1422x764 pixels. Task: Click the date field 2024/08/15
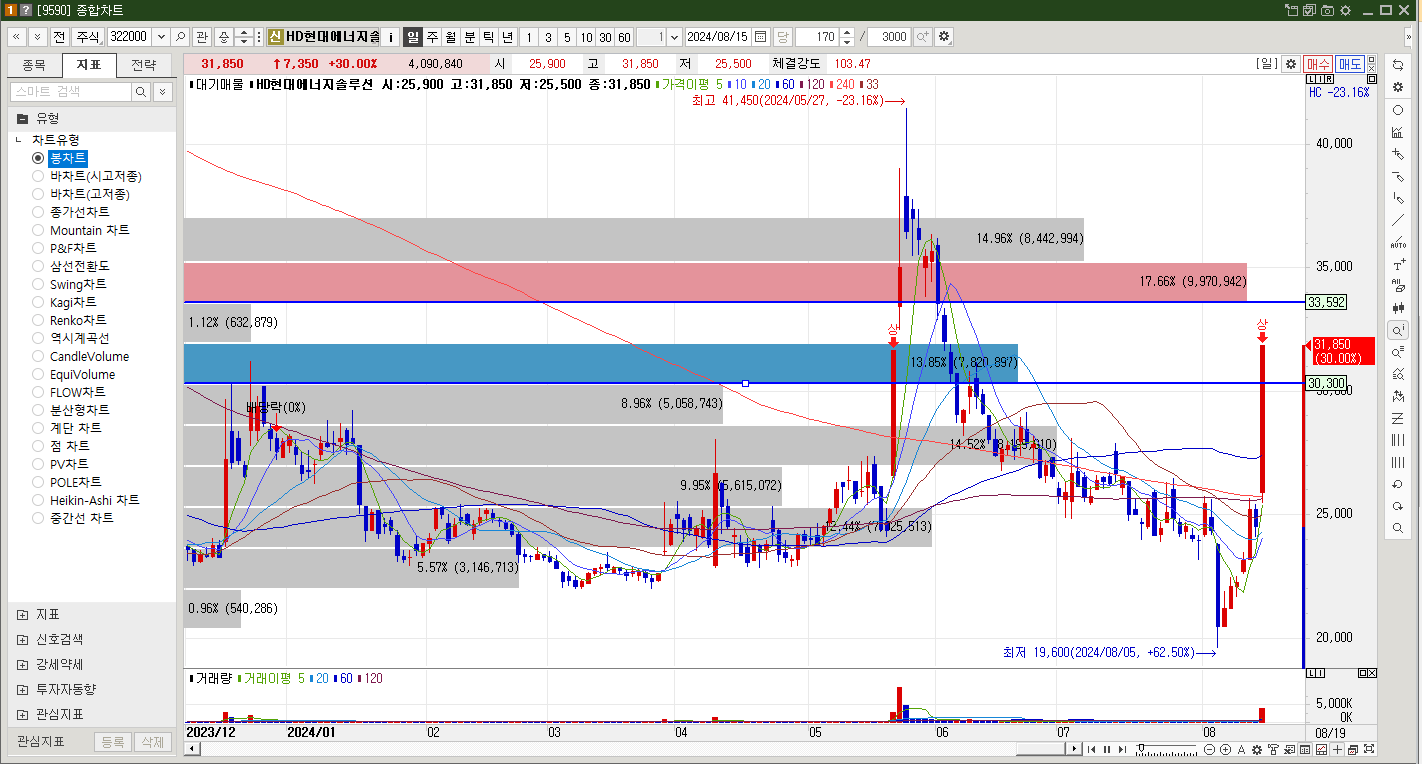[718, 36]
